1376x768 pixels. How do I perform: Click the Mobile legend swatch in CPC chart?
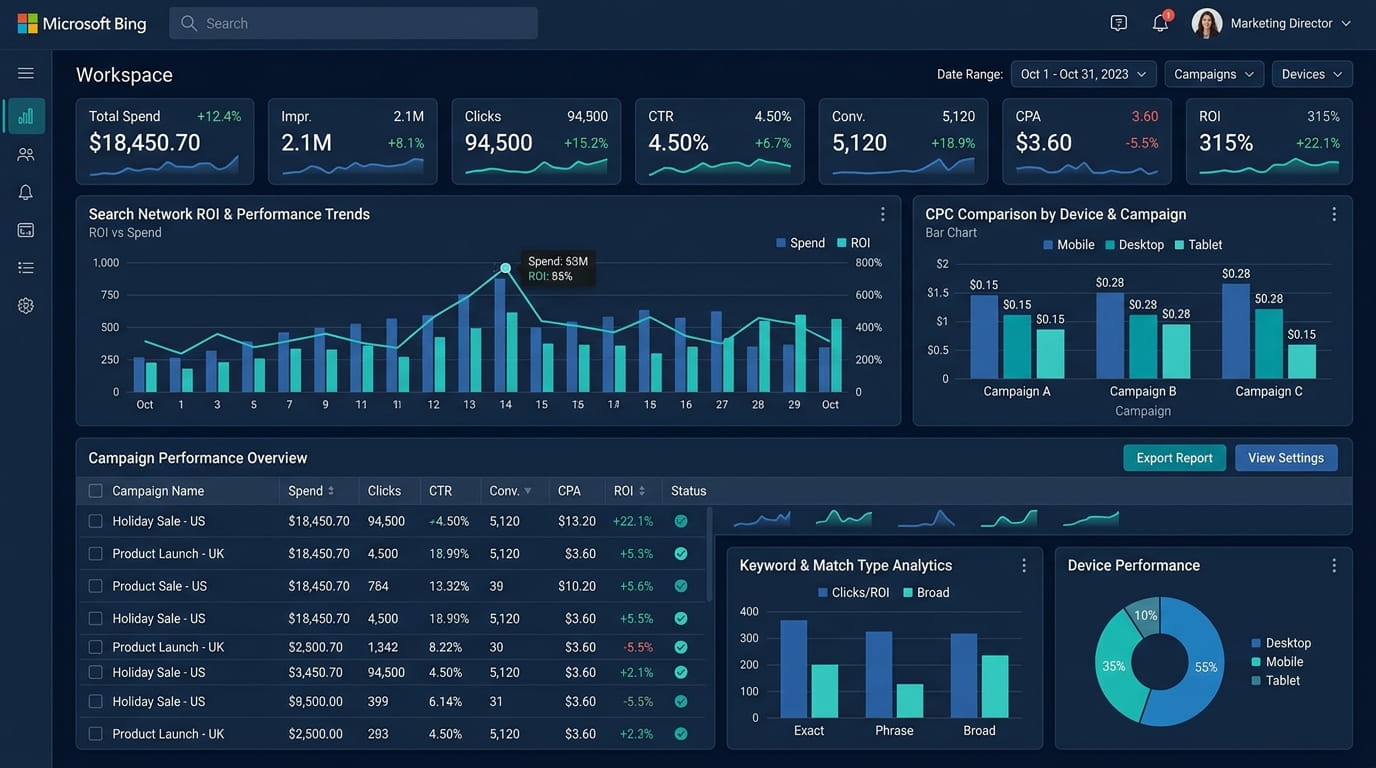point(1048,245)
